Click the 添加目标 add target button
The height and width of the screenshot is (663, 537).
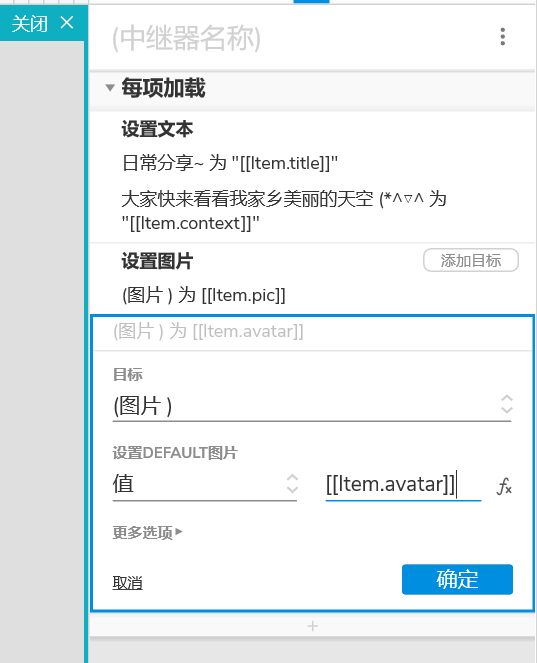point(471,260)
